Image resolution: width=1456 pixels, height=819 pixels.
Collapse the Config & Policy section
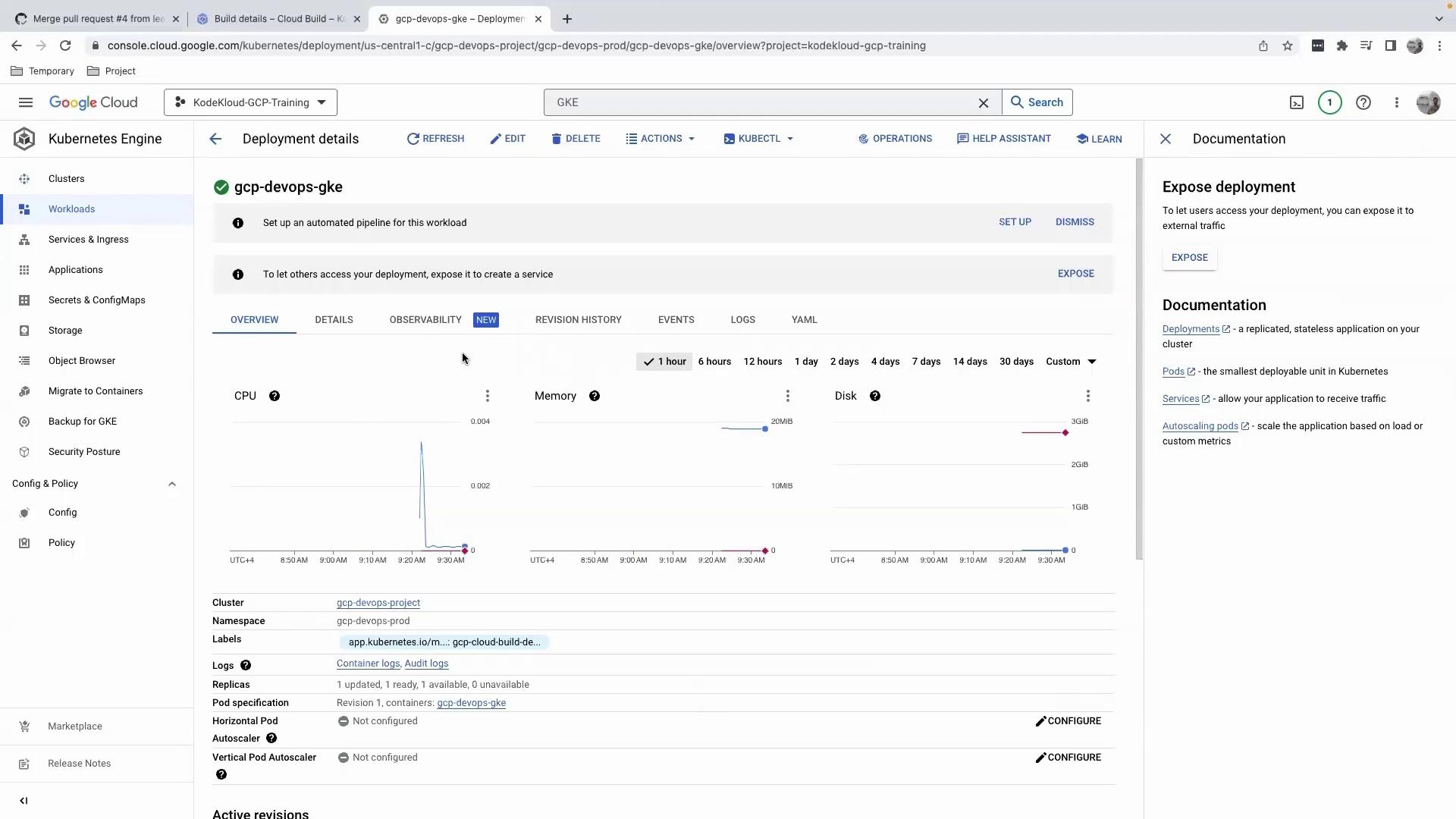tap(172, 484)
